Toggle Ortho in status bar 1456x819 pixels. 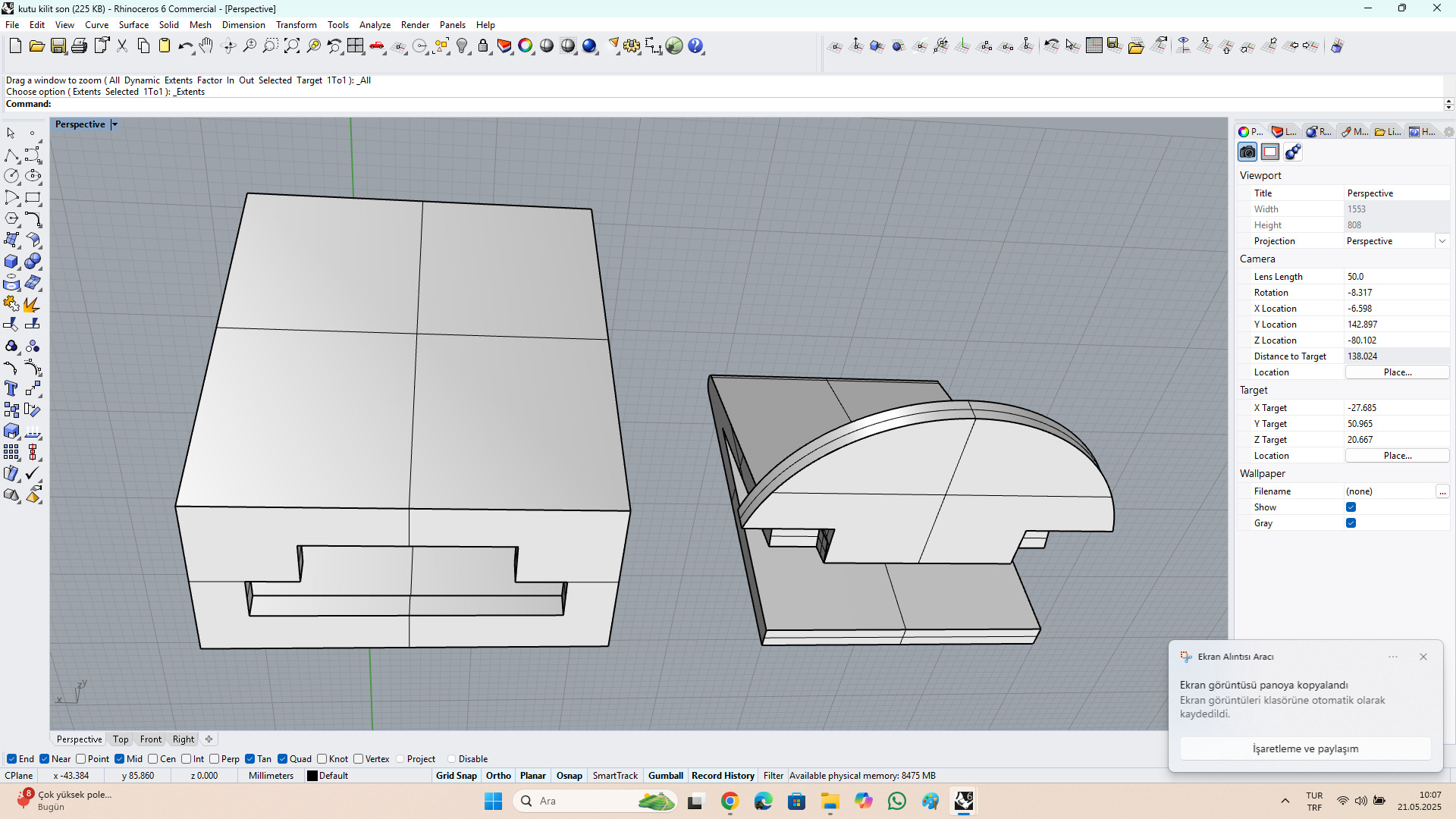[x=498, y=776]
